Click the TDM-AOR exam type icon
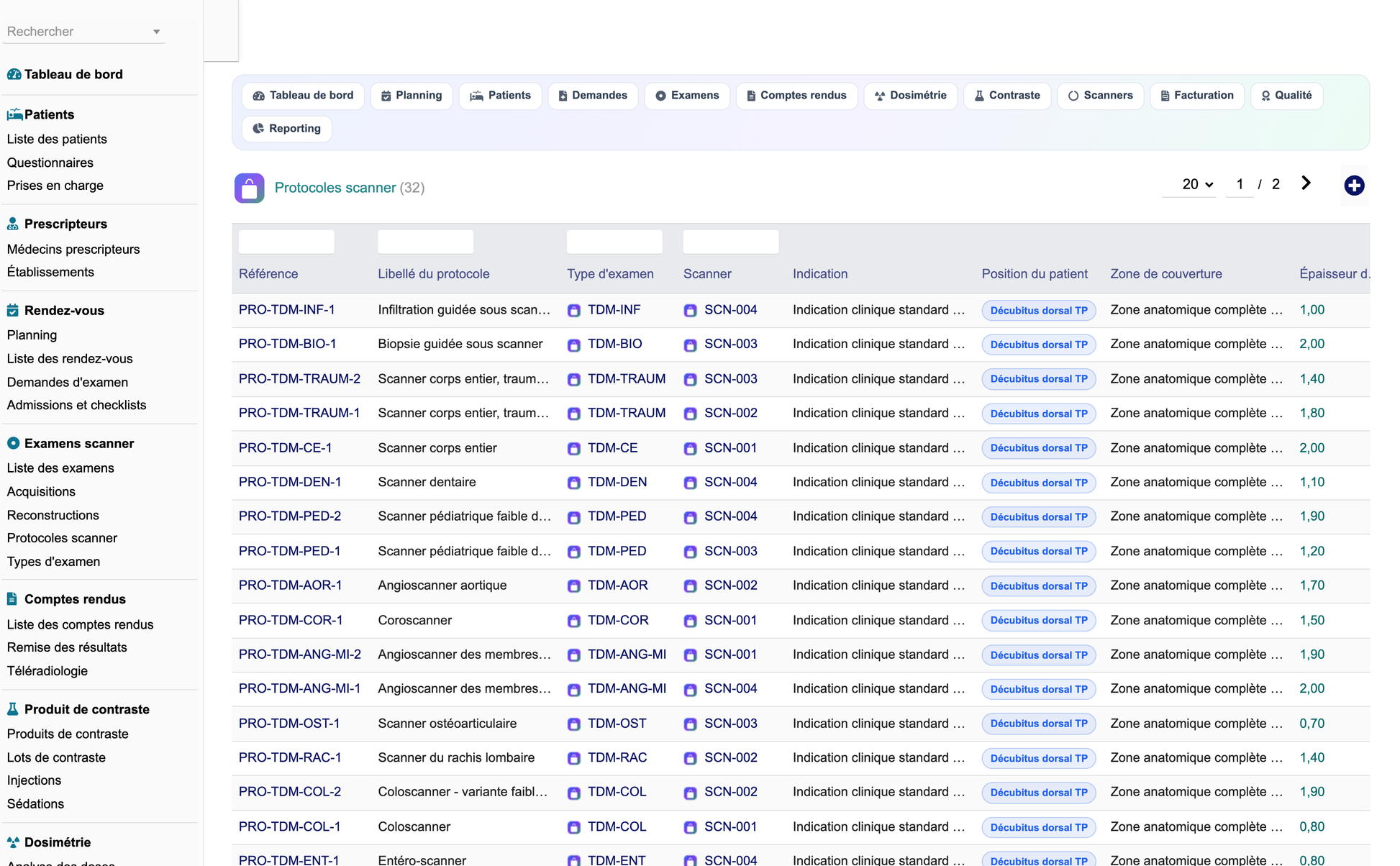The height and width of the screenshot is (866, 1400). click(x=574, y=586)
